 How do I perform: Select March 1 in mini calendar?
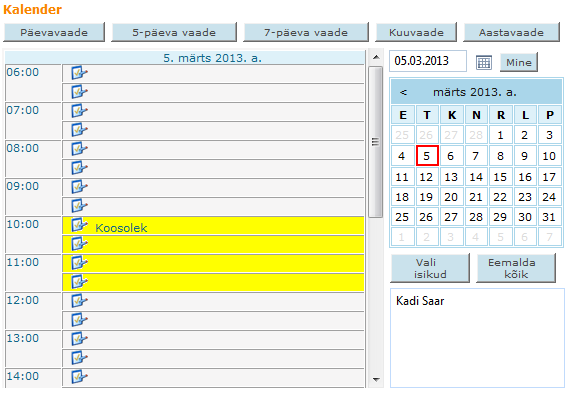(x=501, y=135)
